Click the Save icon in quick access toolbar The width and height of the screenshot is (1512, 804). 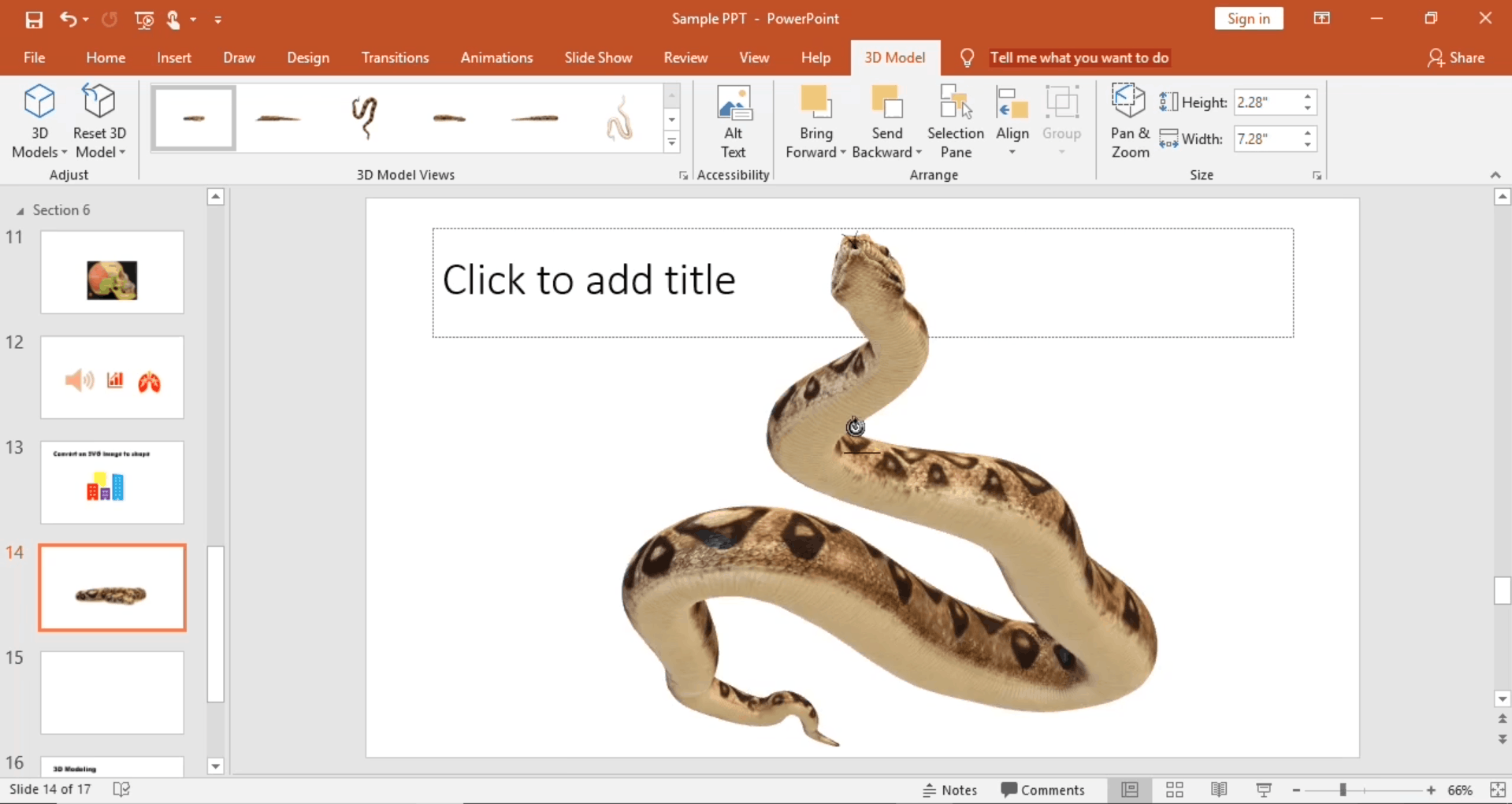pyautogui.click(x=34, y=20)
